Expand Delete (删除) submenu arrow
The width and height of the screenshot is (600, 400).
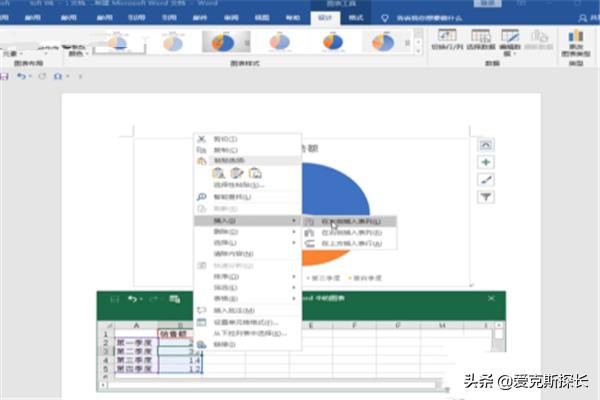[x=294, y=232]
